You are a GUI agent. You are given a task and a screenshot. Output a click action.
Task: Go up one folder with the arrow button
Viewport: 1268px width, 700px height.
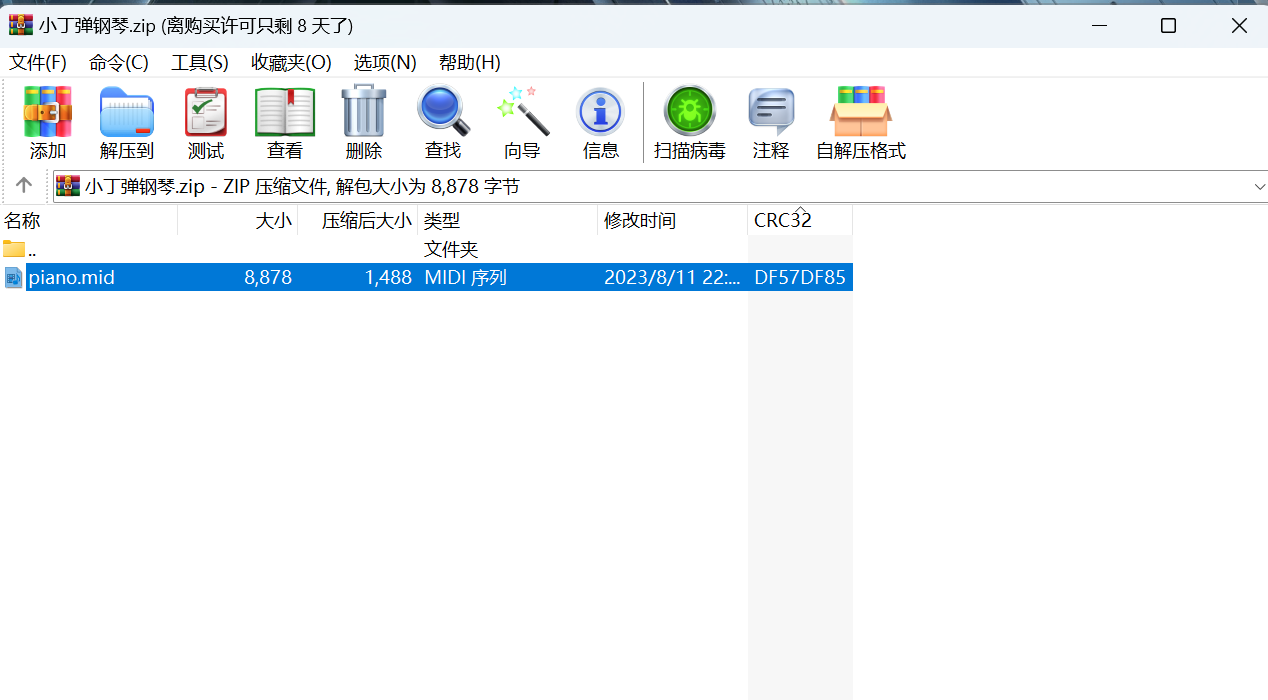[x=24, y=186]
